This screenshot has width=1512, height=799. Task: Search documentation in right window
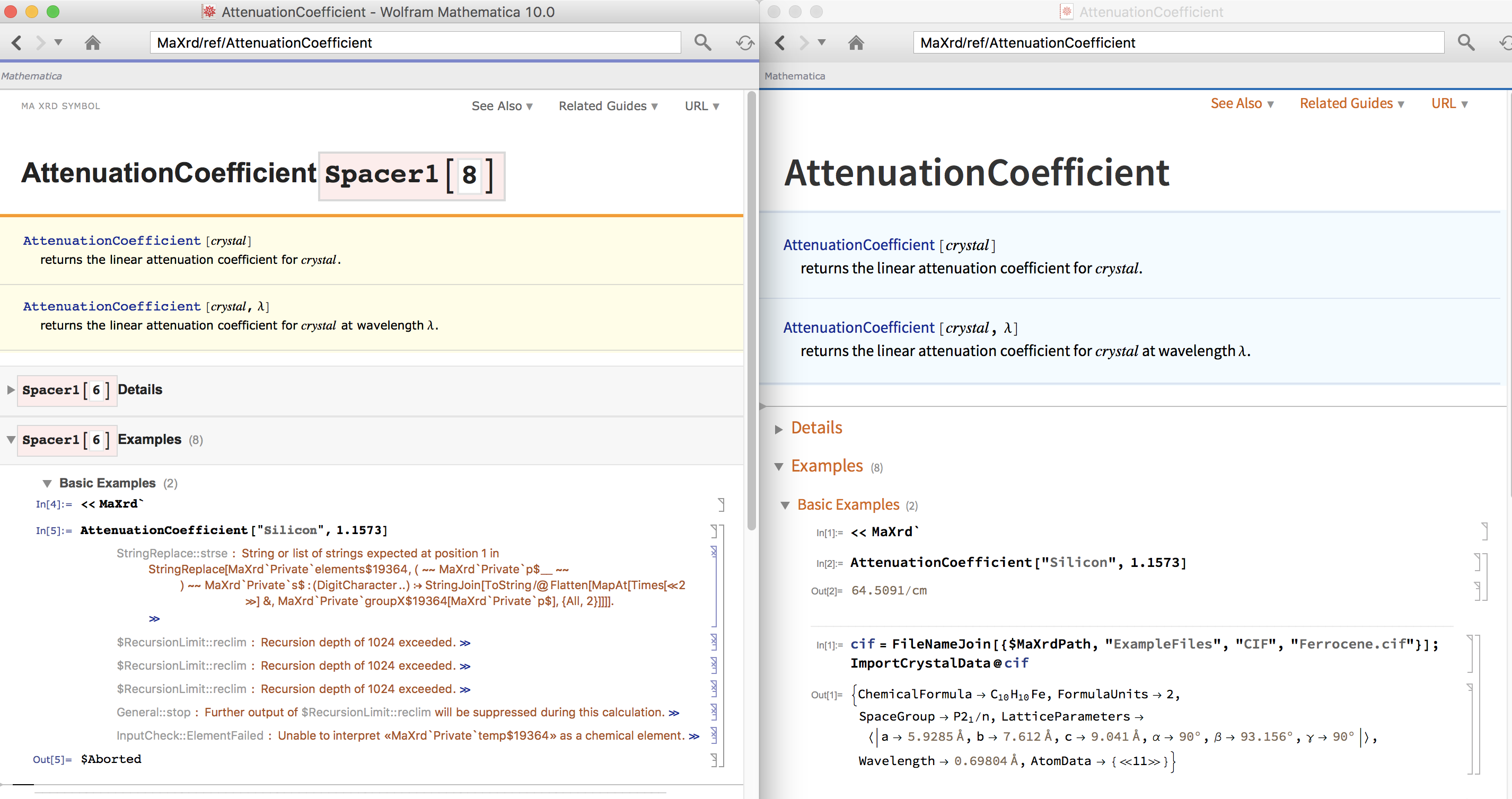tap(1466, 42)
